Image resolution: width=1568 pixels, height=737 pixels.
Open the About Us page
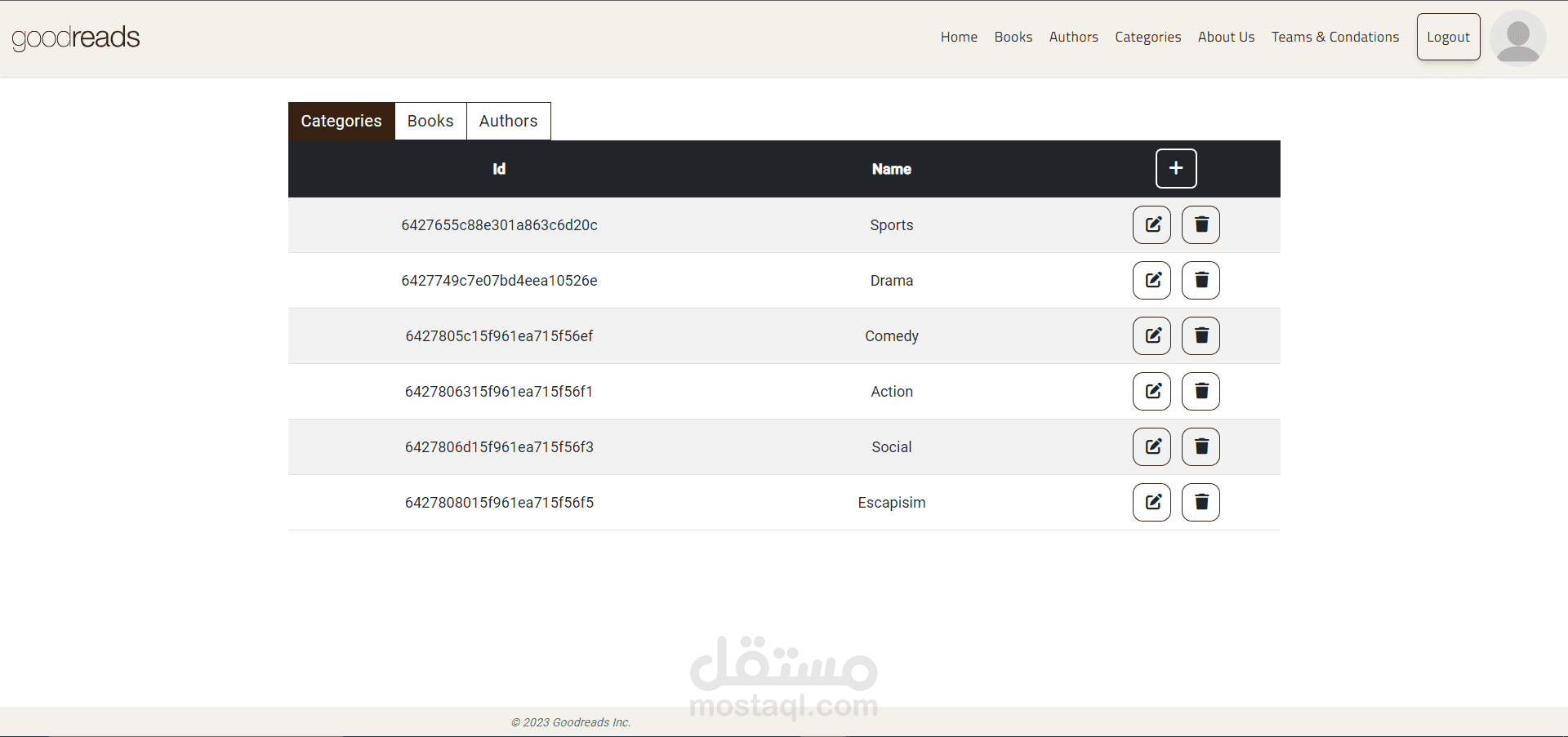1226,37
